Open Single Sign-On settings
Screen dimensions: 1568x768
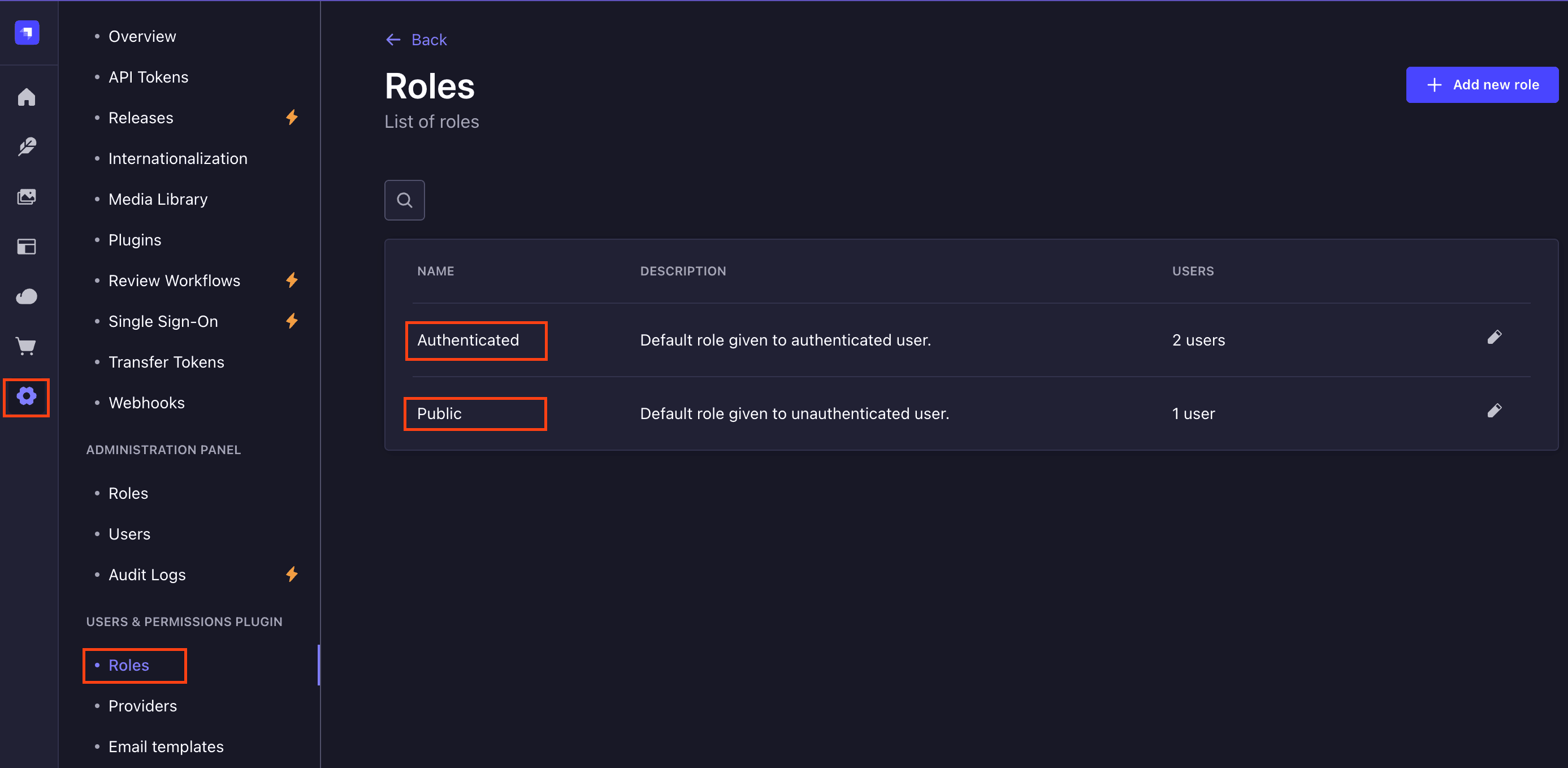[163, 321]
